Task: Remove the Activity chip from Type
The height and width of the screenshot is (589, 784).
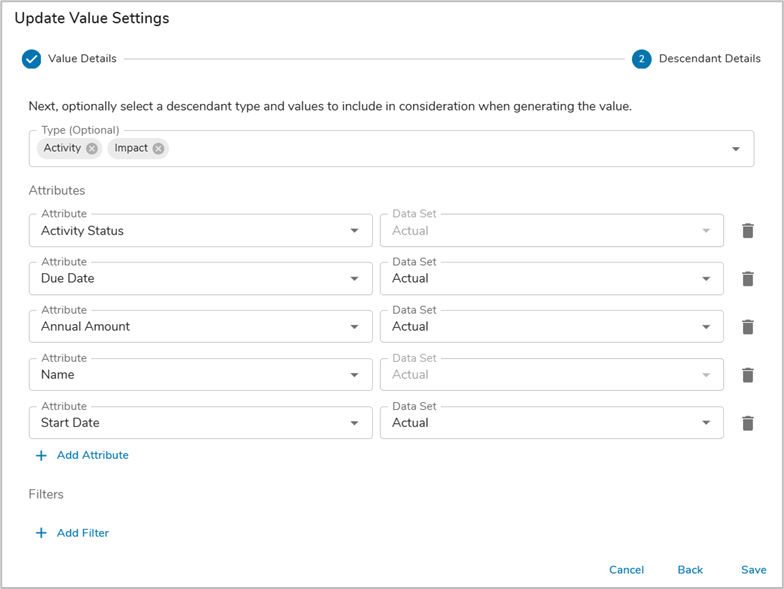Action: point(92,148)
